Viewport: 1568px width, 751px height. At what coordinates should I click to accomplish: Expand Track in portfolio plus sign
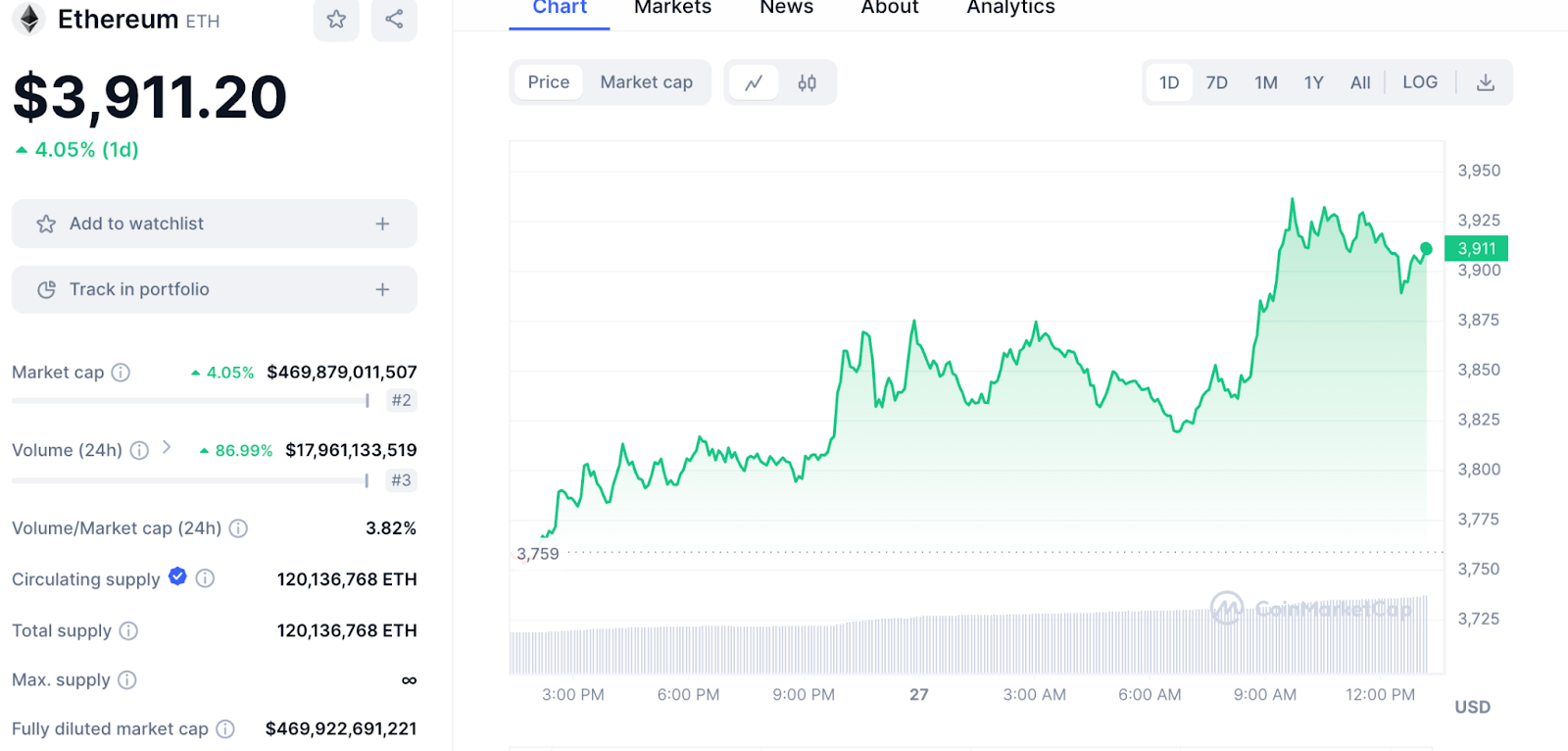[x=382, y=289]
